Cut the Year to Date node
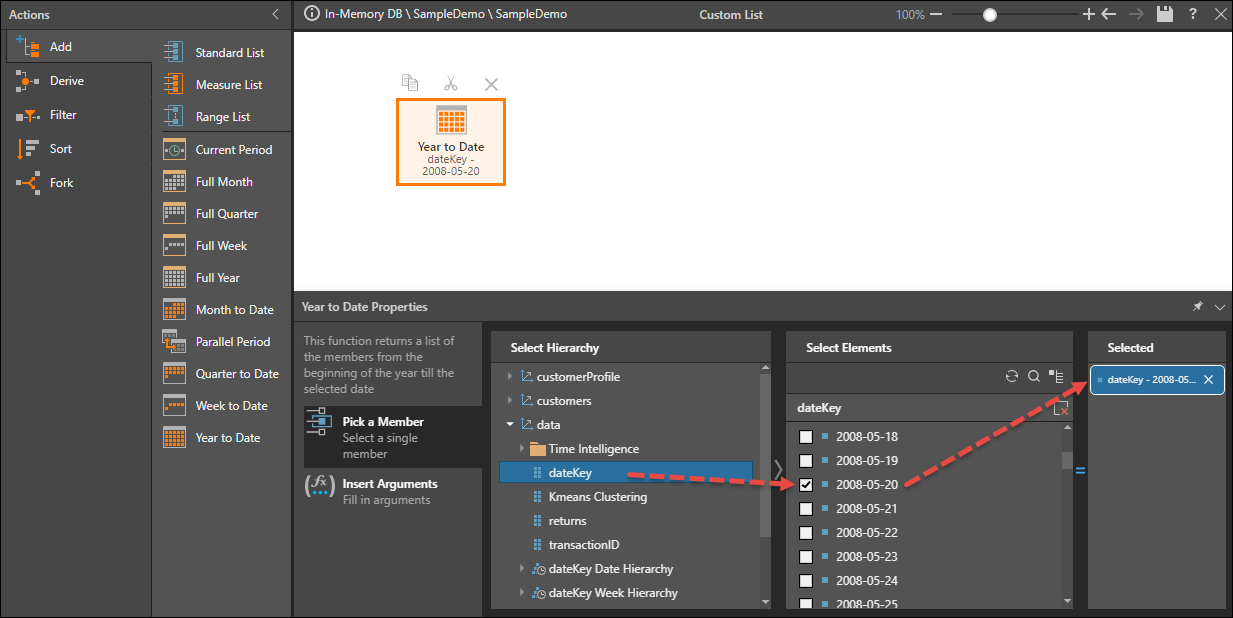 451,84
